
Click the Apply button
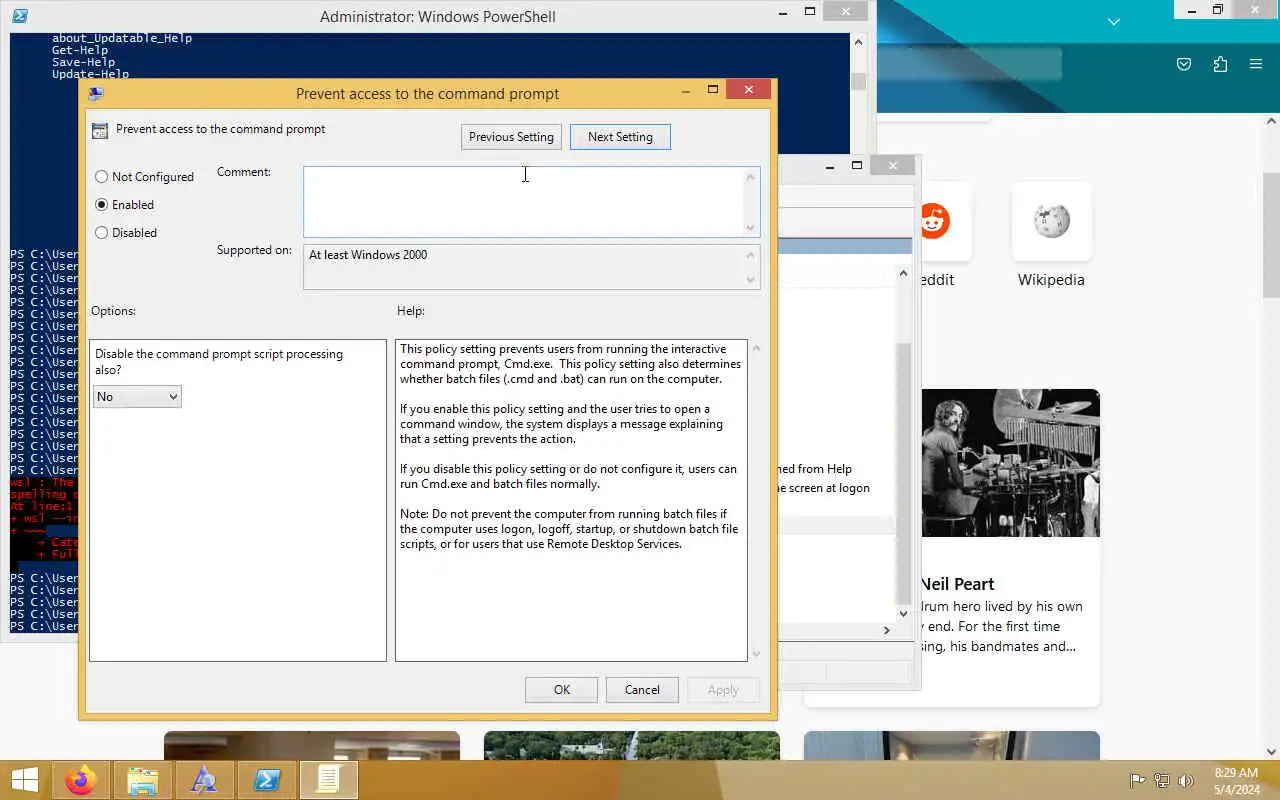[723, 690]
